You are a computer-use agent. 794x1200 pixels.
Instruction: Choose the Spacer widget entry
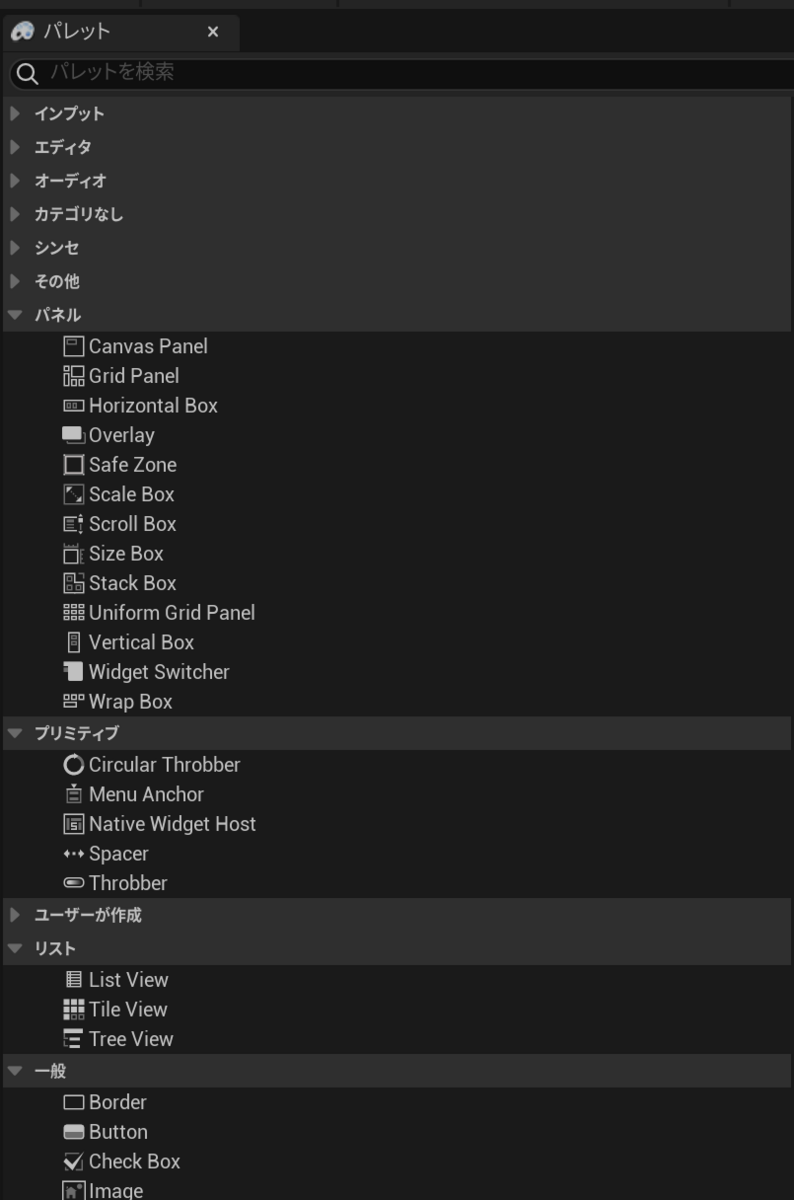(118, 854)
